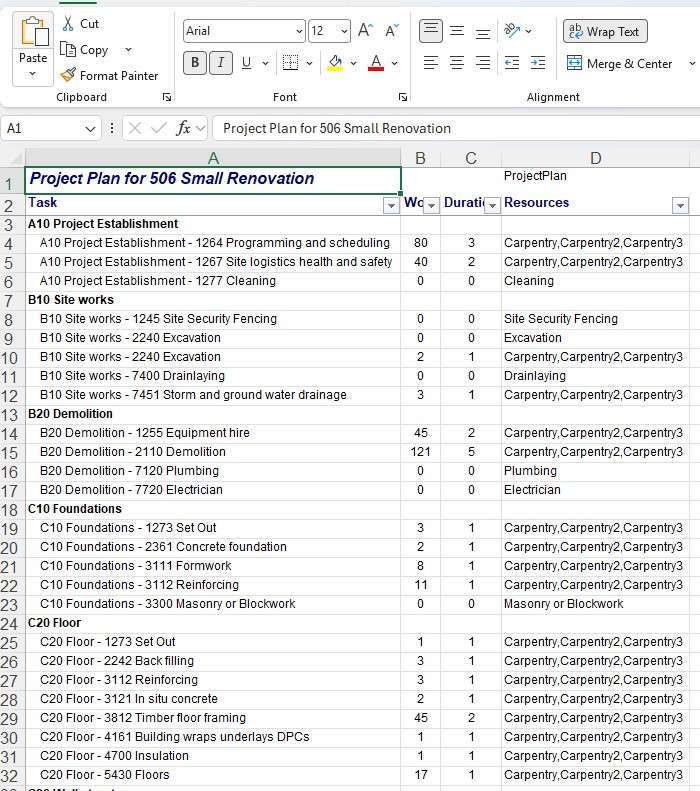Click the Copy button

click(x=84, y=50)
